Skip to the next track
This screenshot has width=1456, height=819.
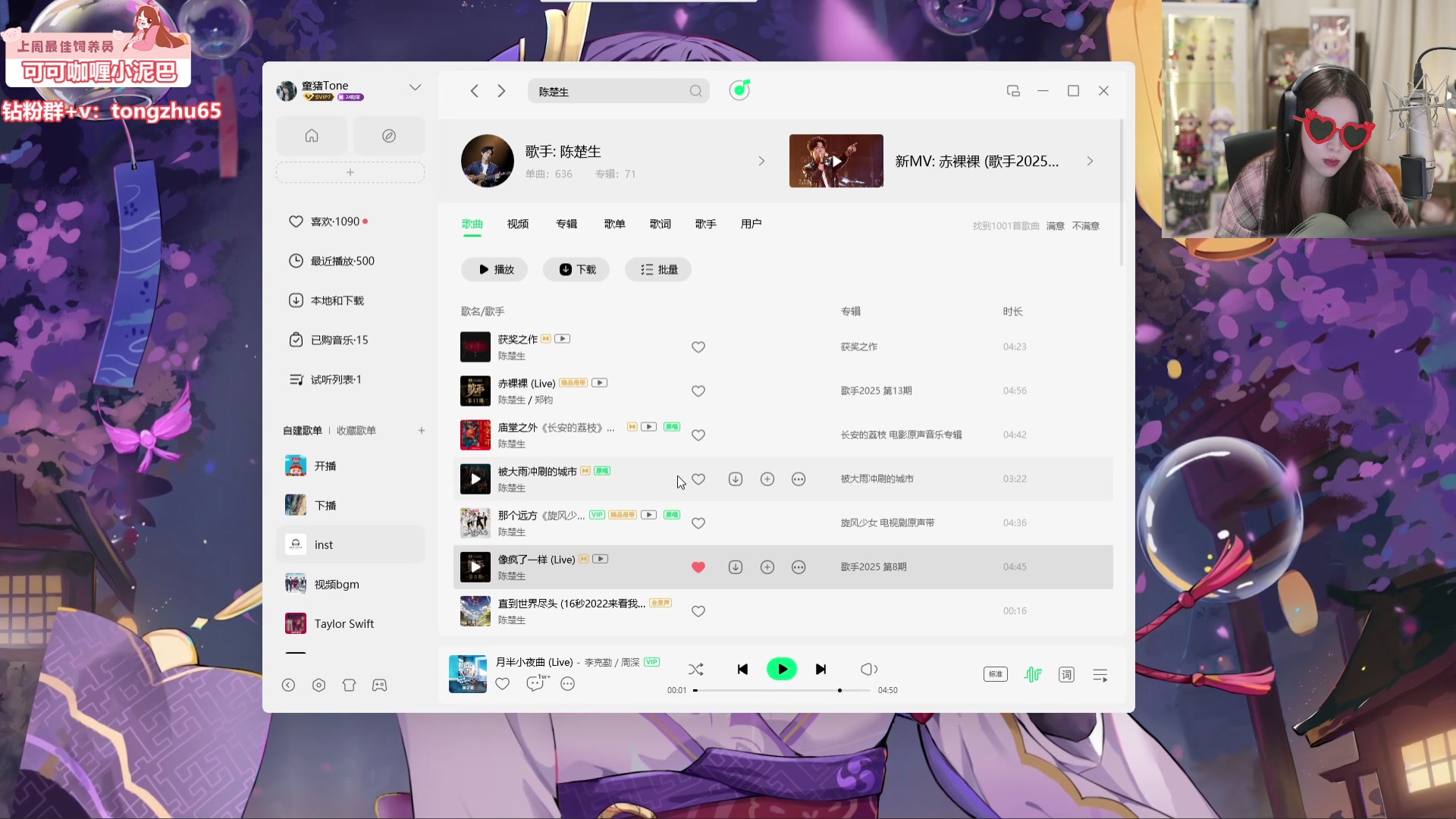click(x=821, y=669)
